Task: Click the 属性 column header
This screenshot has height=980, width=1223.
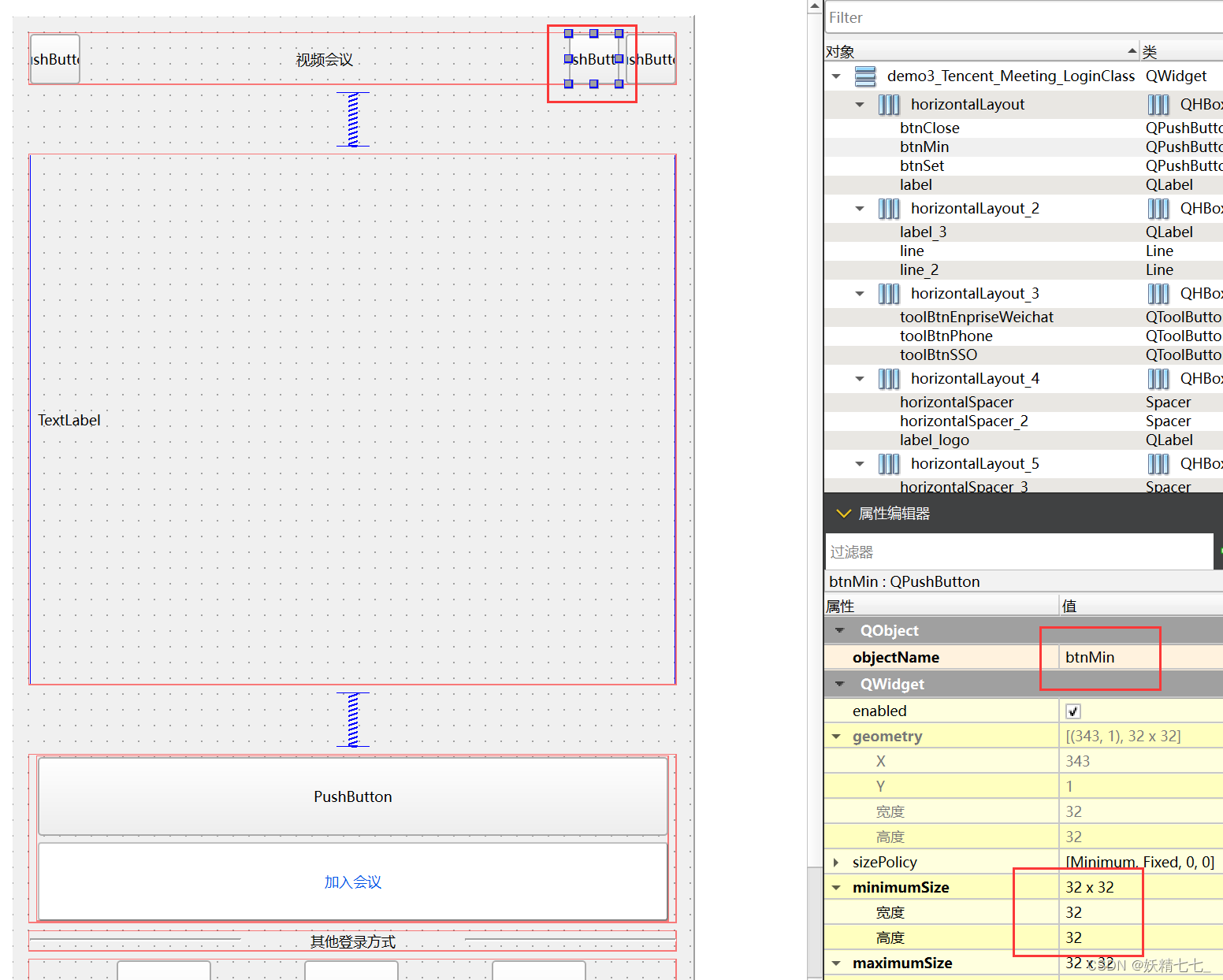Action: click(x=941, y=606)
